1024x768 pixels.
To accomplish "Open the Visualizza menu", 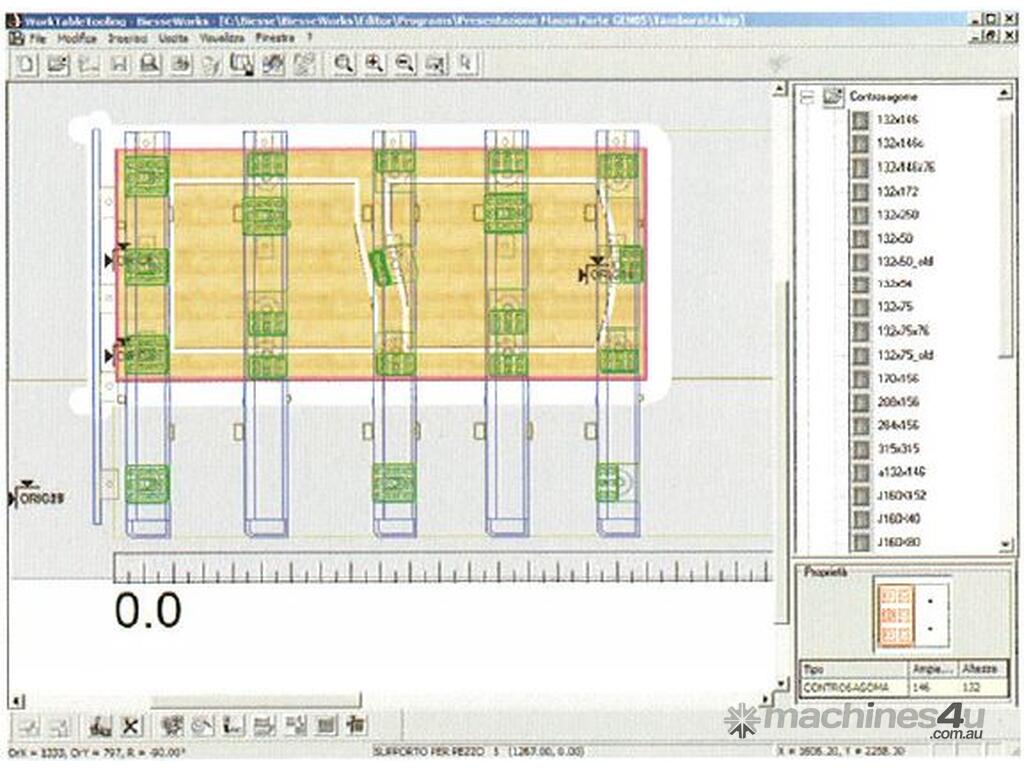I will [221, 37].
